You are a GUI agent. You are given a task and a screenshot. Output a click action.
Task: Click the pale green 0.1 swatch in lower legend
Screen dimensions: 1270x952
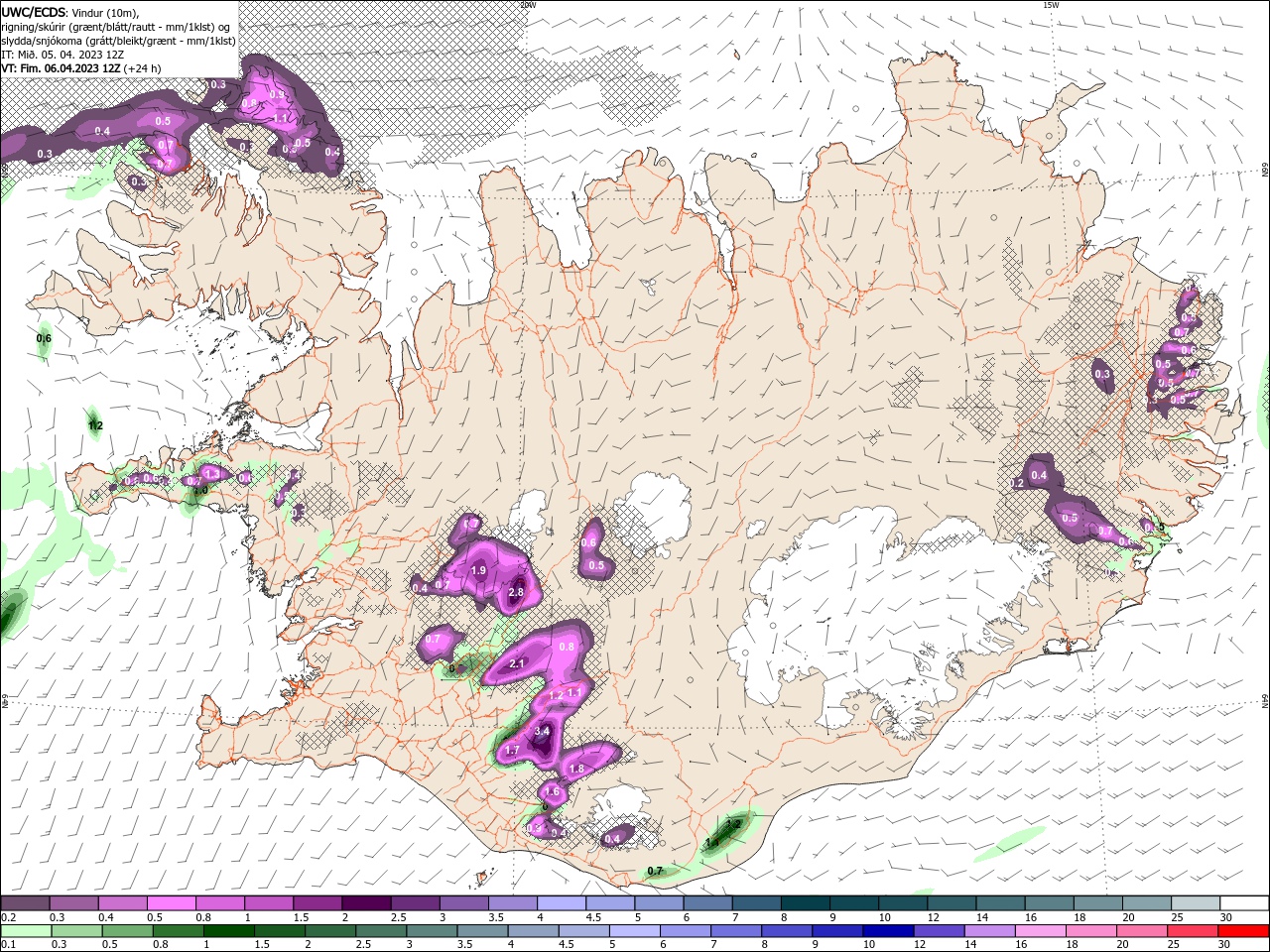(x=26, y=931)
